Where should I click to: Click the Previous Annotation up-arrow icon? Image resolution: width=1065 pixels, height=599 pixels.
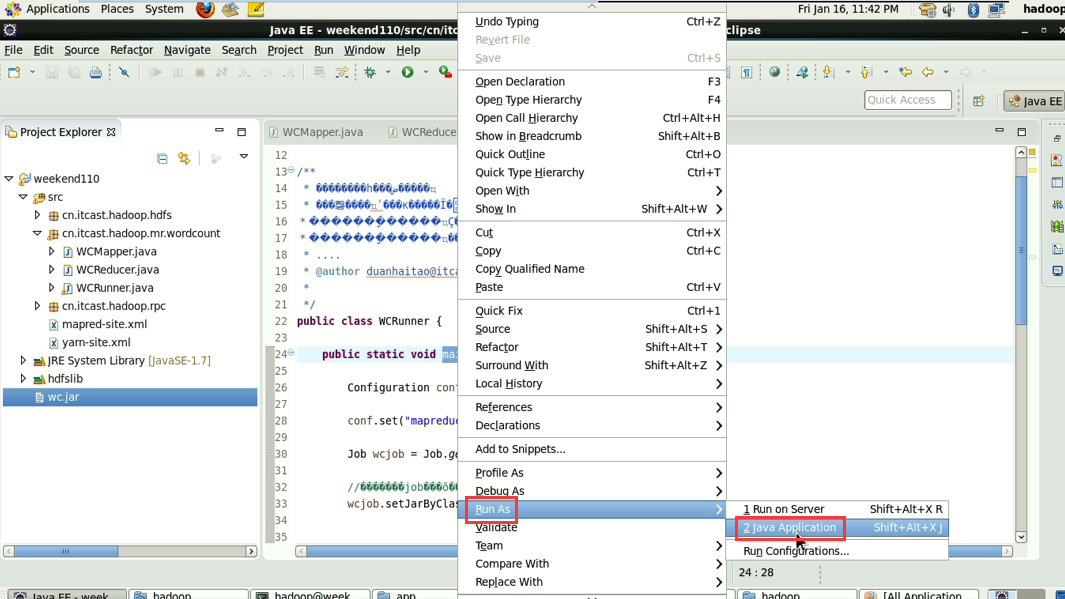pyautogui.click(x=866, y=72)
